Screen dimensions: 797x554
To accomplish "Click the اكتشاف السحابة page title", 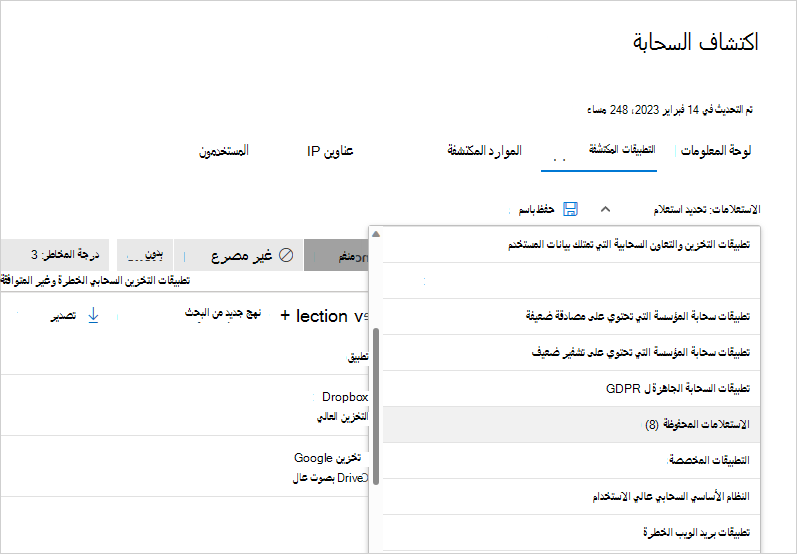I will point(695,42).
